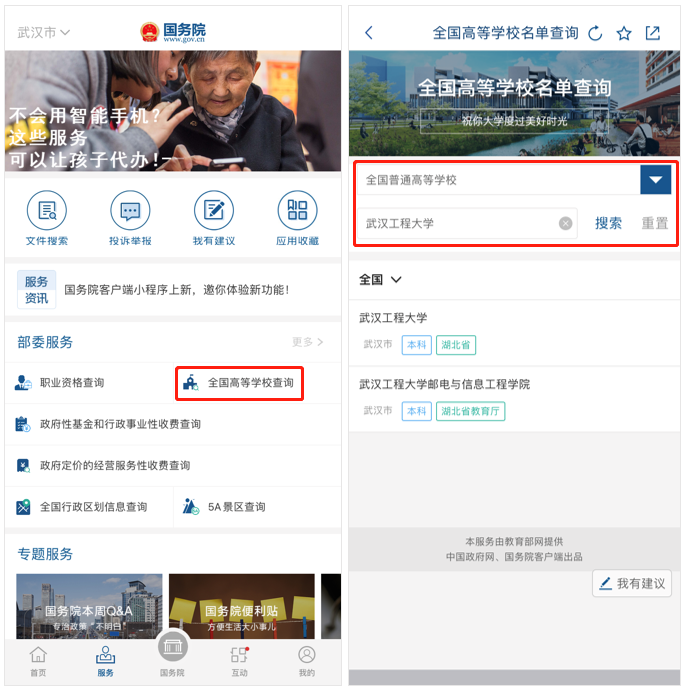Image resolution: width=686 pixels, height=691 pixels.
Task: Open the 我有建议 circular pencil icon
Action: click(214, 210)
